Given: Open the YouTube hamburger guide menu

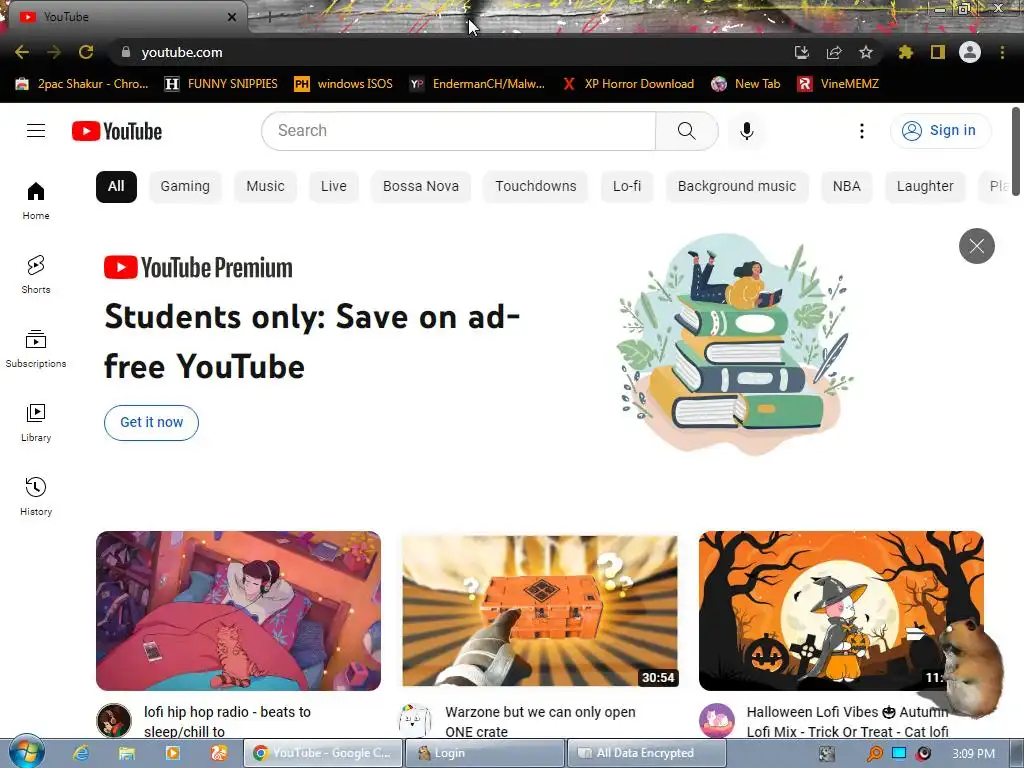Looking at the screenshot, I should coord(36,131).
